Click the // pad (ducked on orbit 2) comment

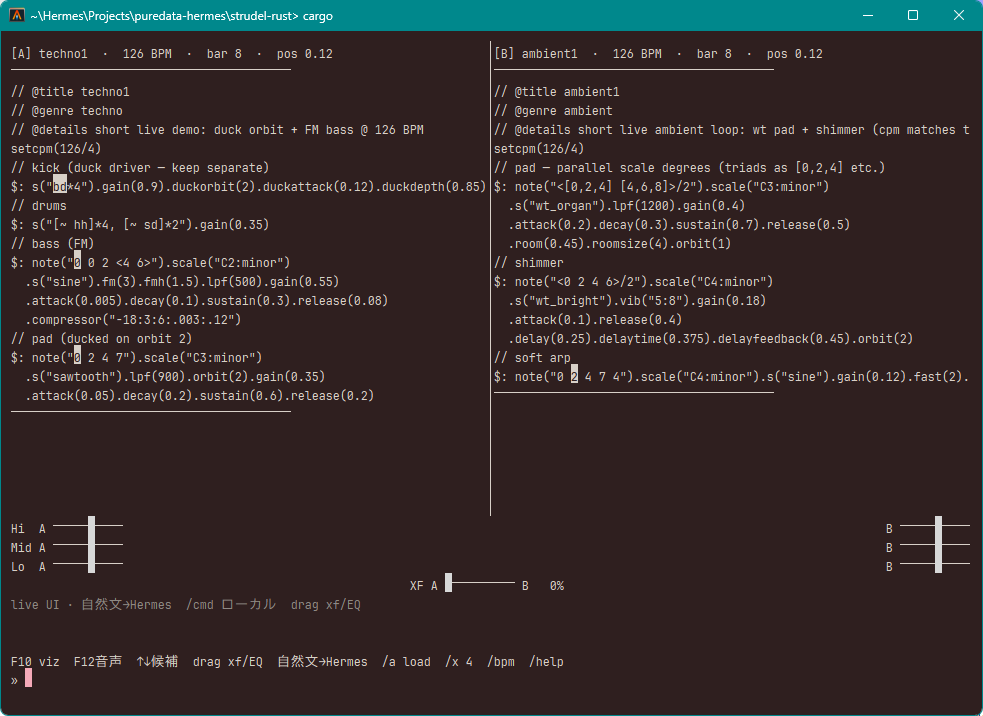coord(102,339)
